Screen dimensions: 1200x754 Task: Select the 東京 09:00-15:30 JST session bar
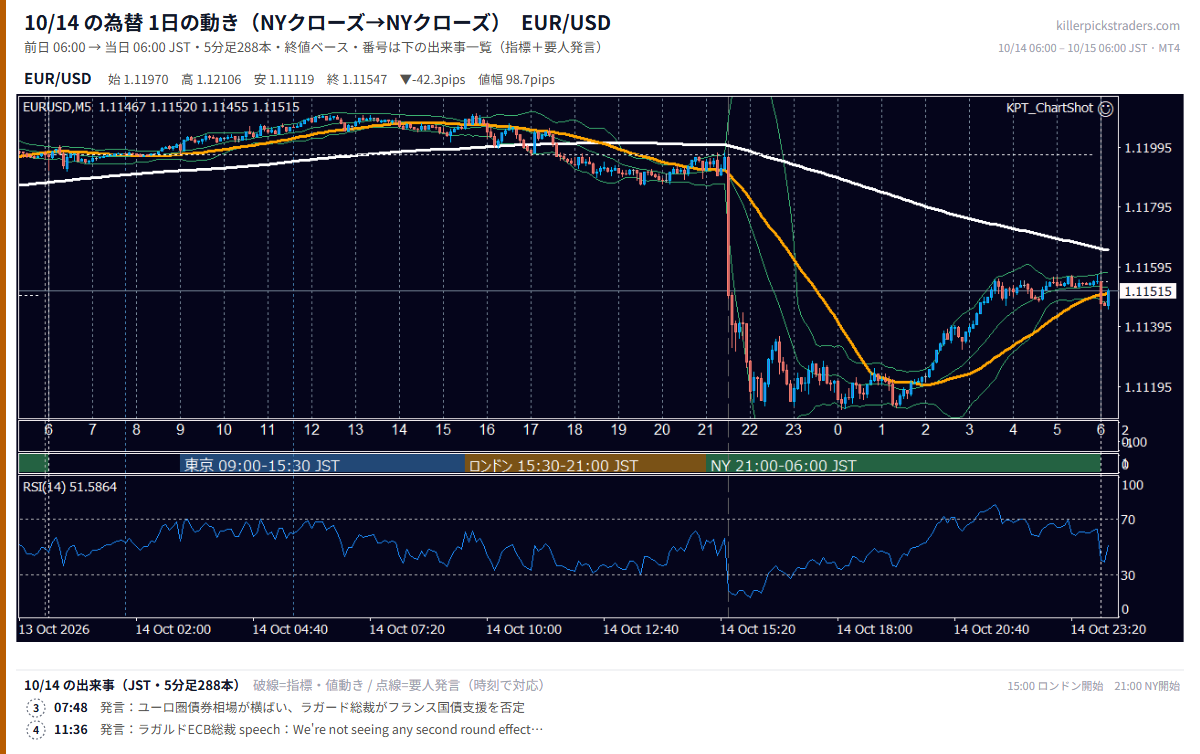pos(323,465)
